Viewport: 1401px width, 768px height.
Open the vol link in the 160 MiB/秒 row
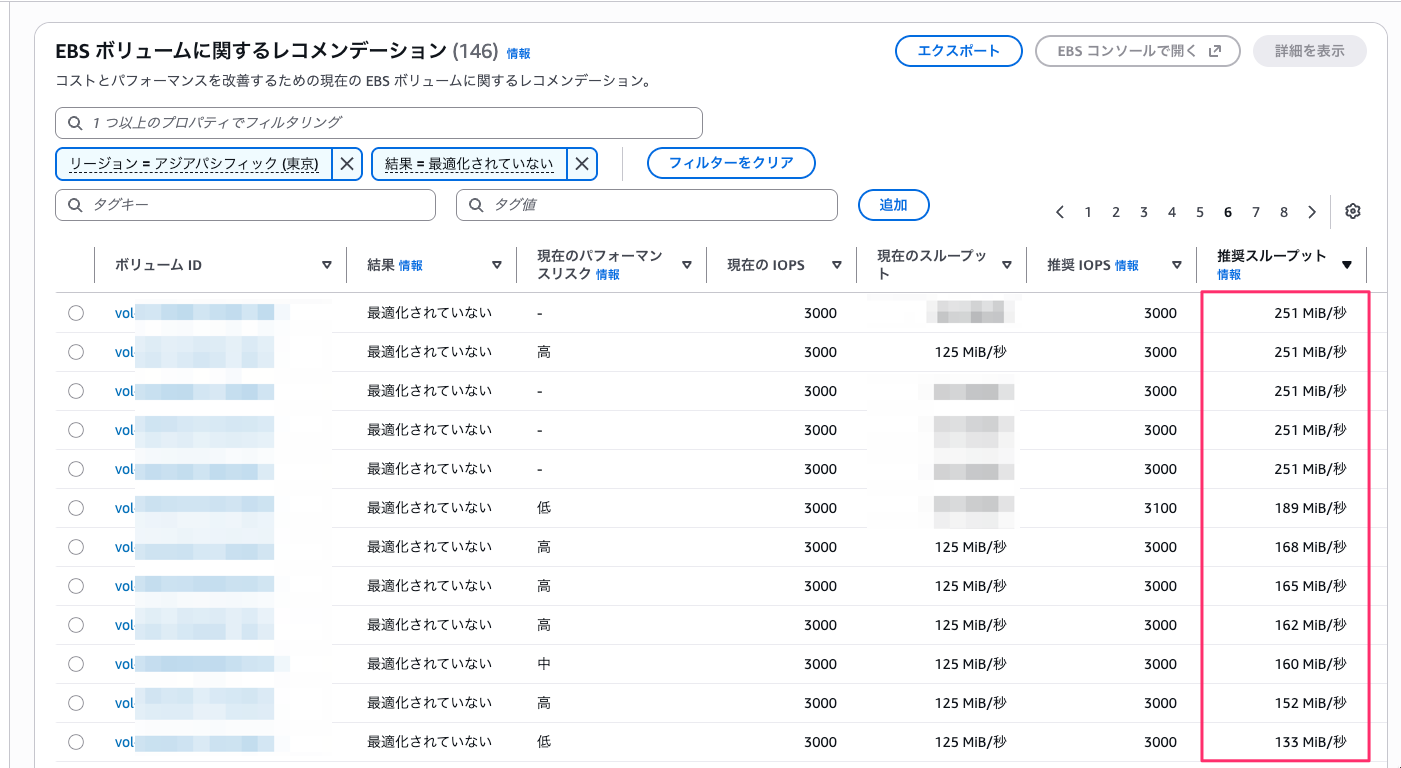pos(124,664)
